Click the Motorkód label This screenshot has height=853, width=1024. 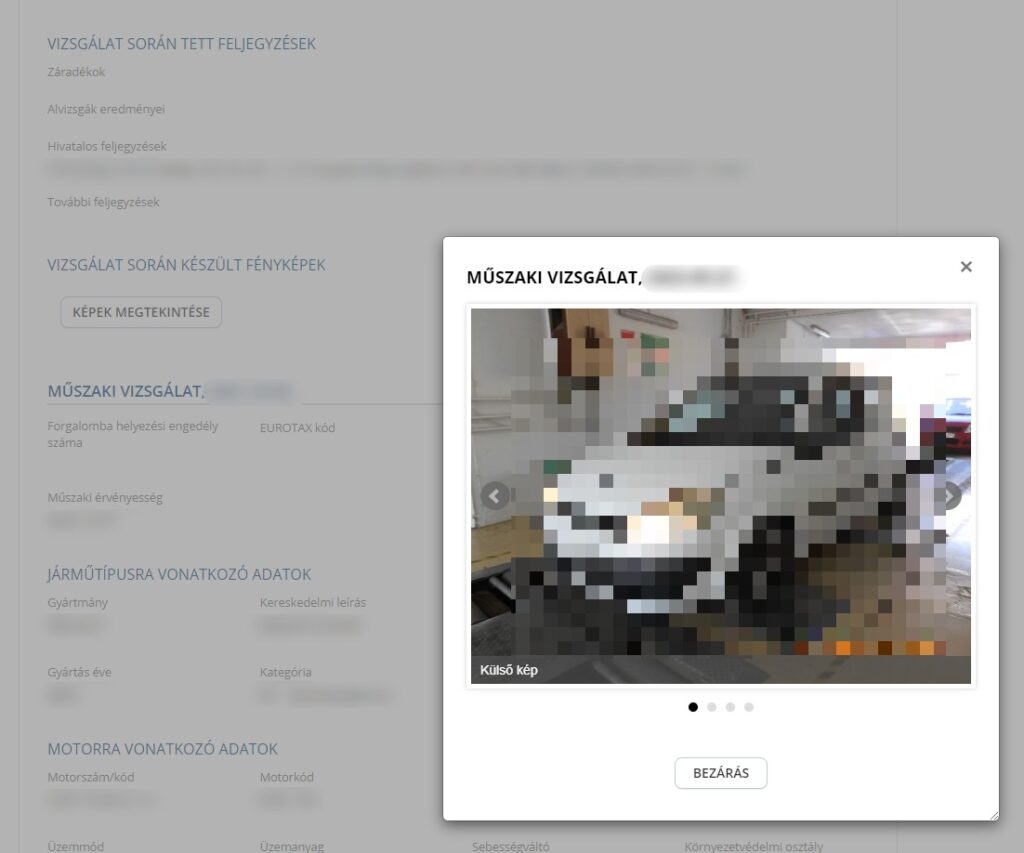point(287,777)
